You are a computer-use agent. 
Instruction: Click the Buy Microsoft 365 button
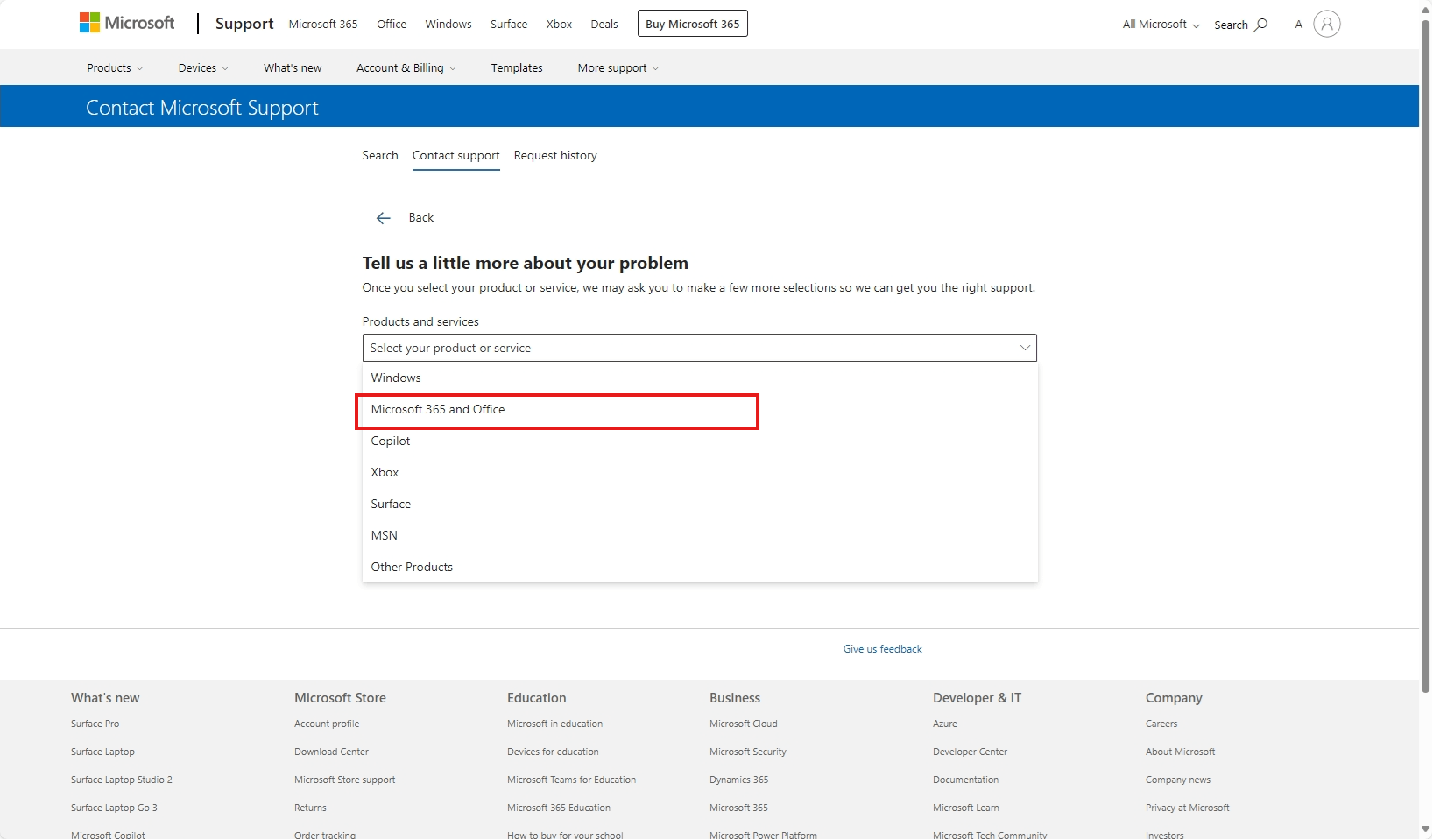tap(693, 24)
